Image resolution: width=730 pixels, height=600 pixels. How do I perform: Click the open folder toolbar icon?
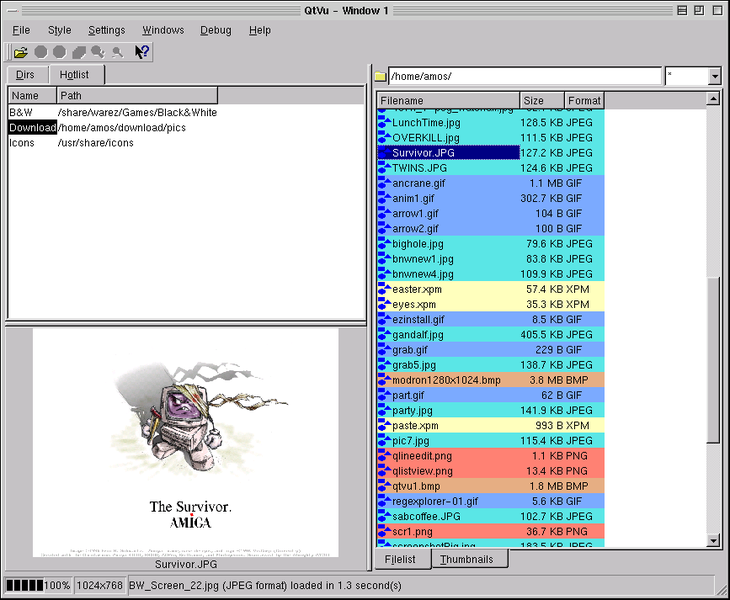pos(20,52)
